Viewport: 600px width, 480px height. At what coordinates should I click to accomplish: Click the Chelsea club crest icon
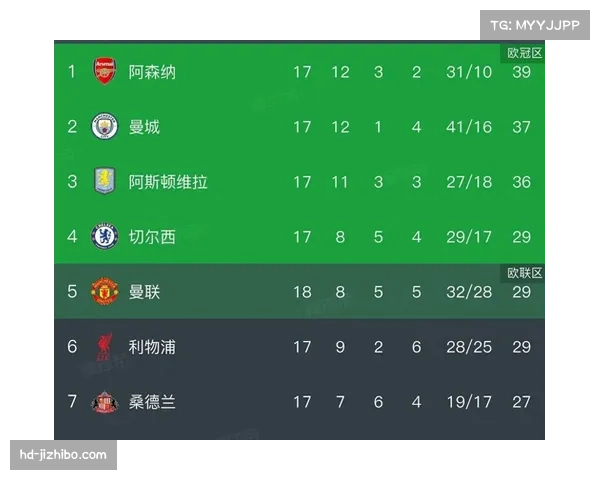click(105, 237)
